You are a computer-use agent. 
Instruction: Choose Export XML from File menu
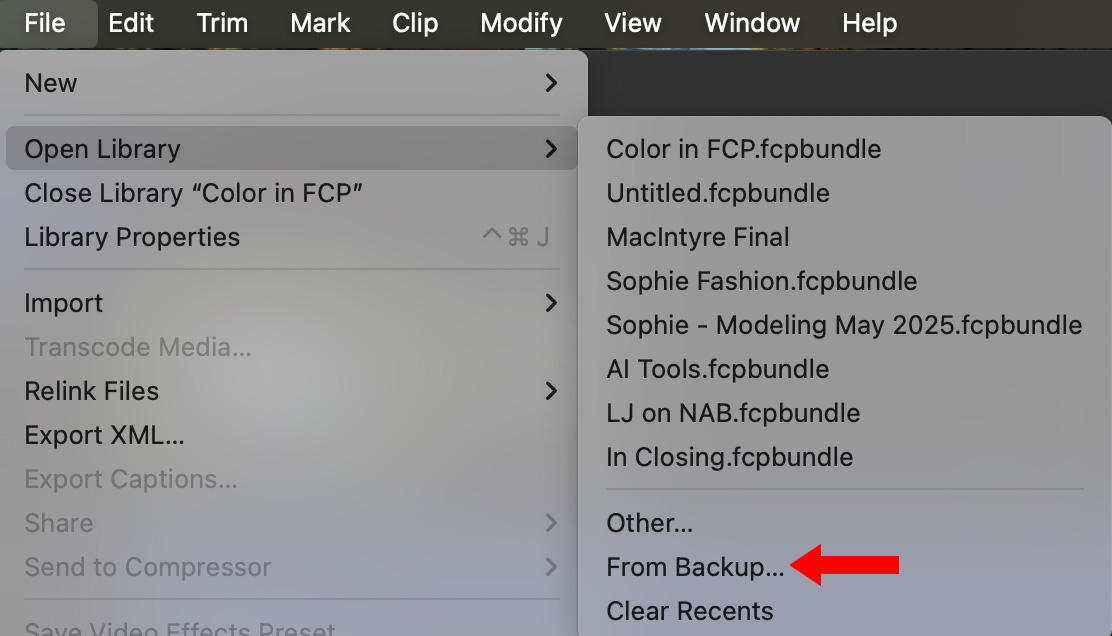tap(104, 435)
